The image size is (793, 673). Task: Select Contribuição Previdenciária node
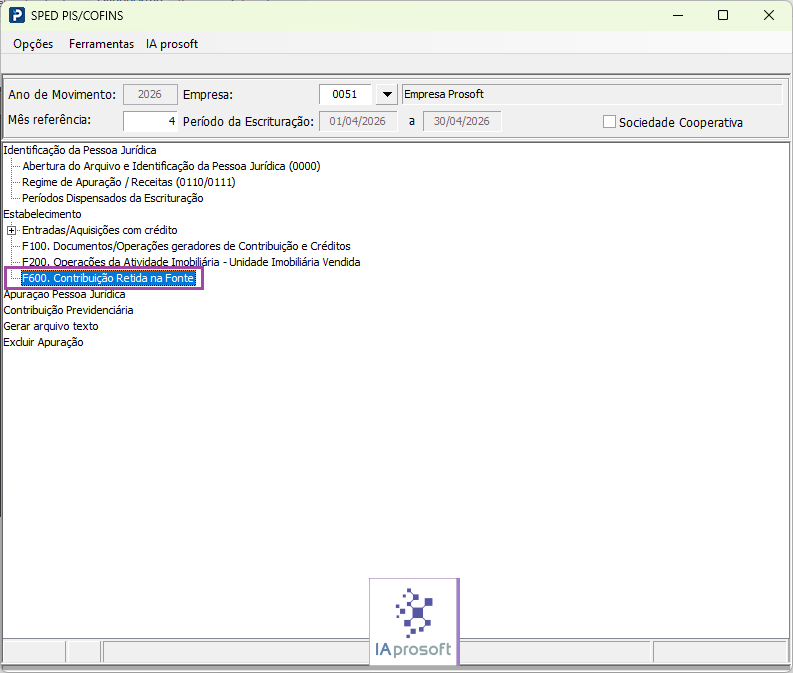coord(68,310)
